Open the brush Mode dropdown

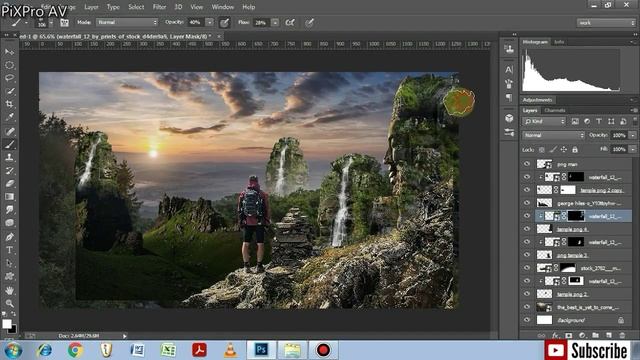coord(127,22)
